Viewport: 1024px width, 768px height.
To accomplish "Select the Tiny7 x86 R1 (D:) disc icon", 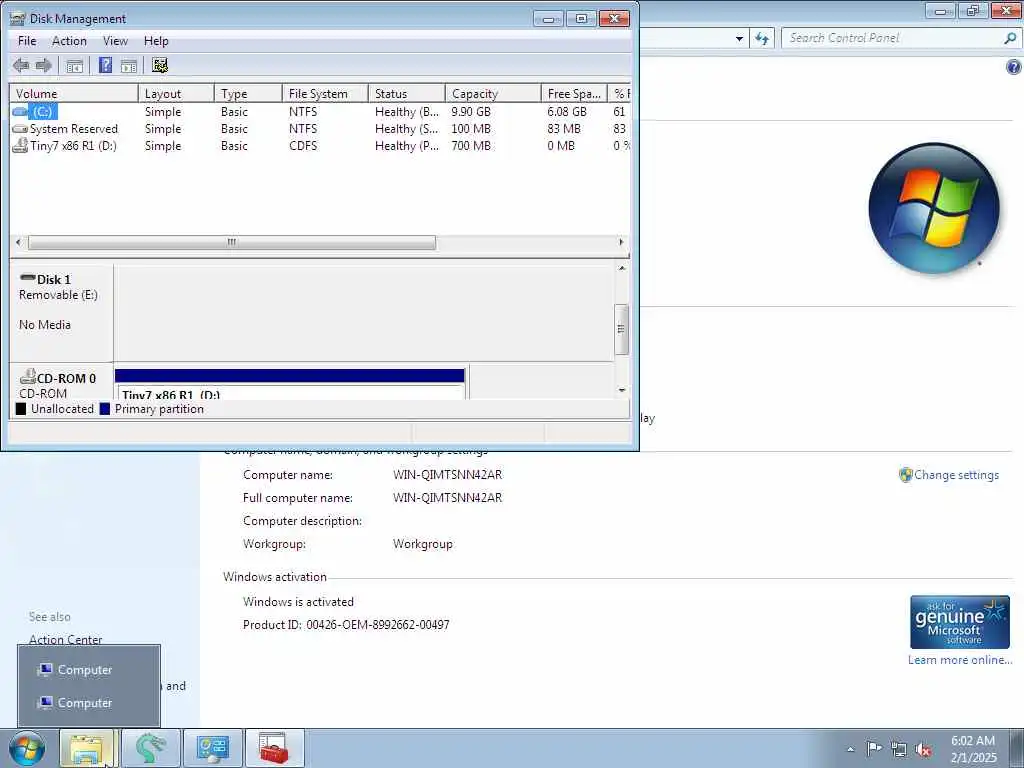I will point(20,145).
